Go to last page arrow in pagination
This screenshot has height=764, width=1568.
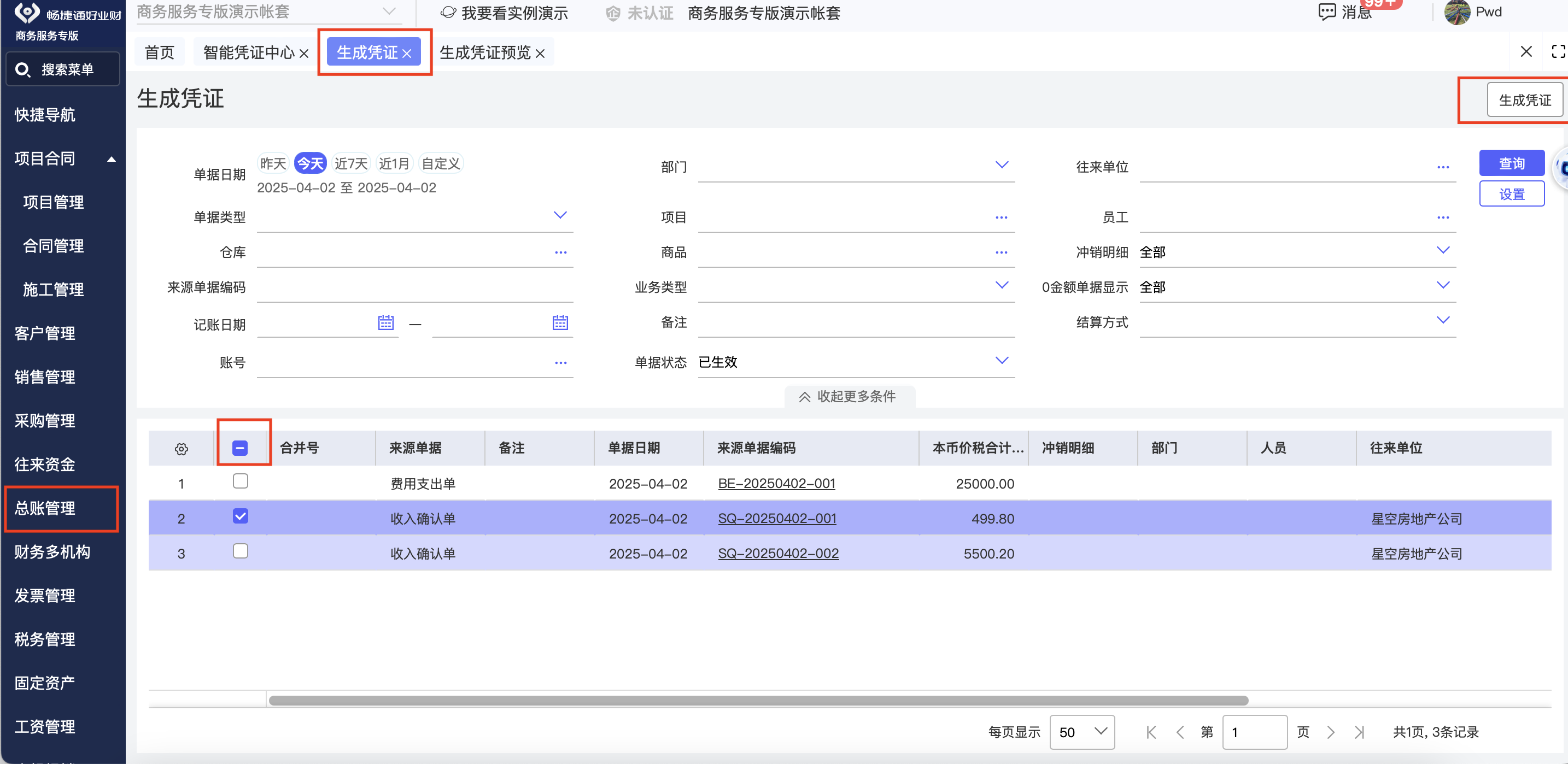point(1359,732)
